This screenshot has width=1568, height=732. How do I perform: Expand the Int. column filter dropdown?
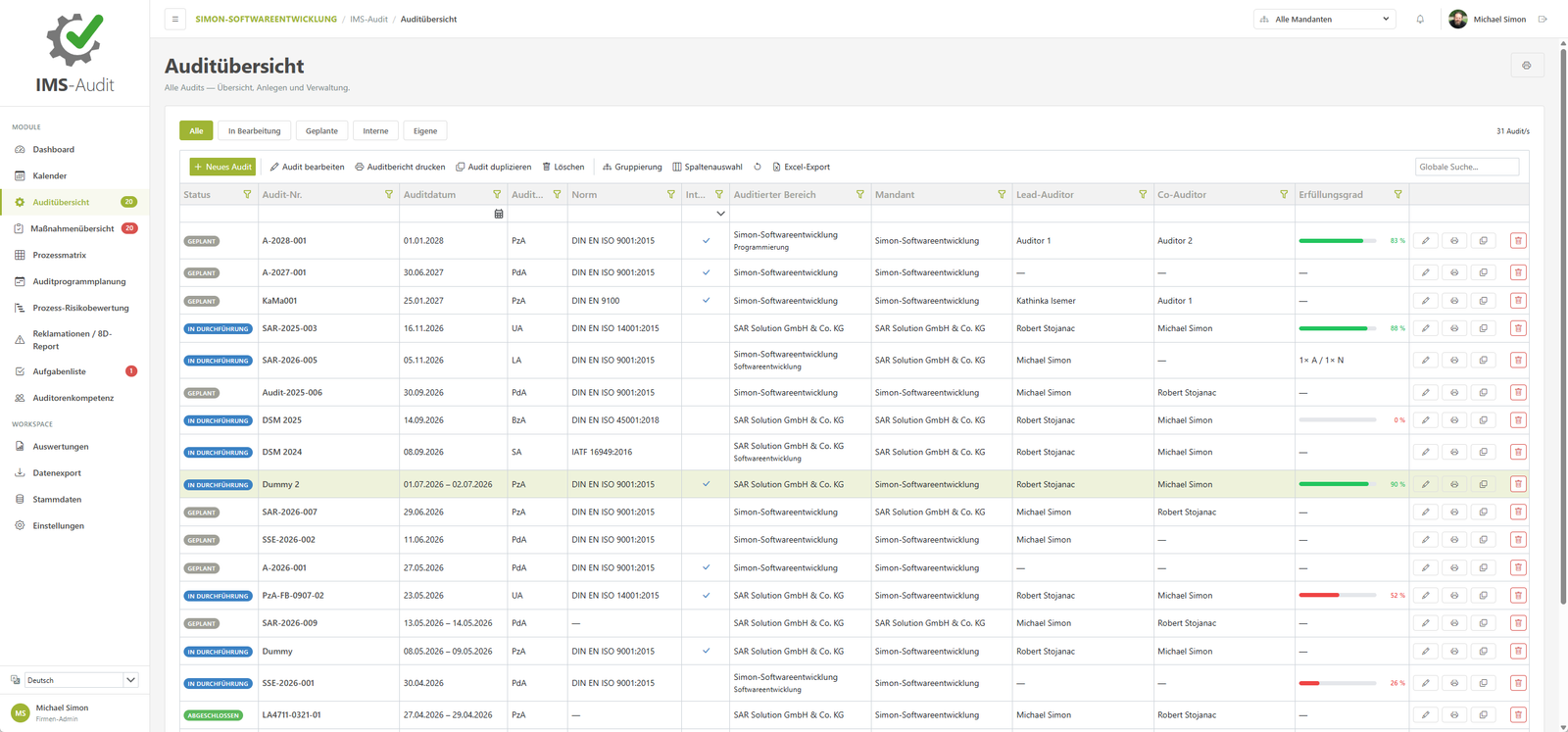(720, 214)
